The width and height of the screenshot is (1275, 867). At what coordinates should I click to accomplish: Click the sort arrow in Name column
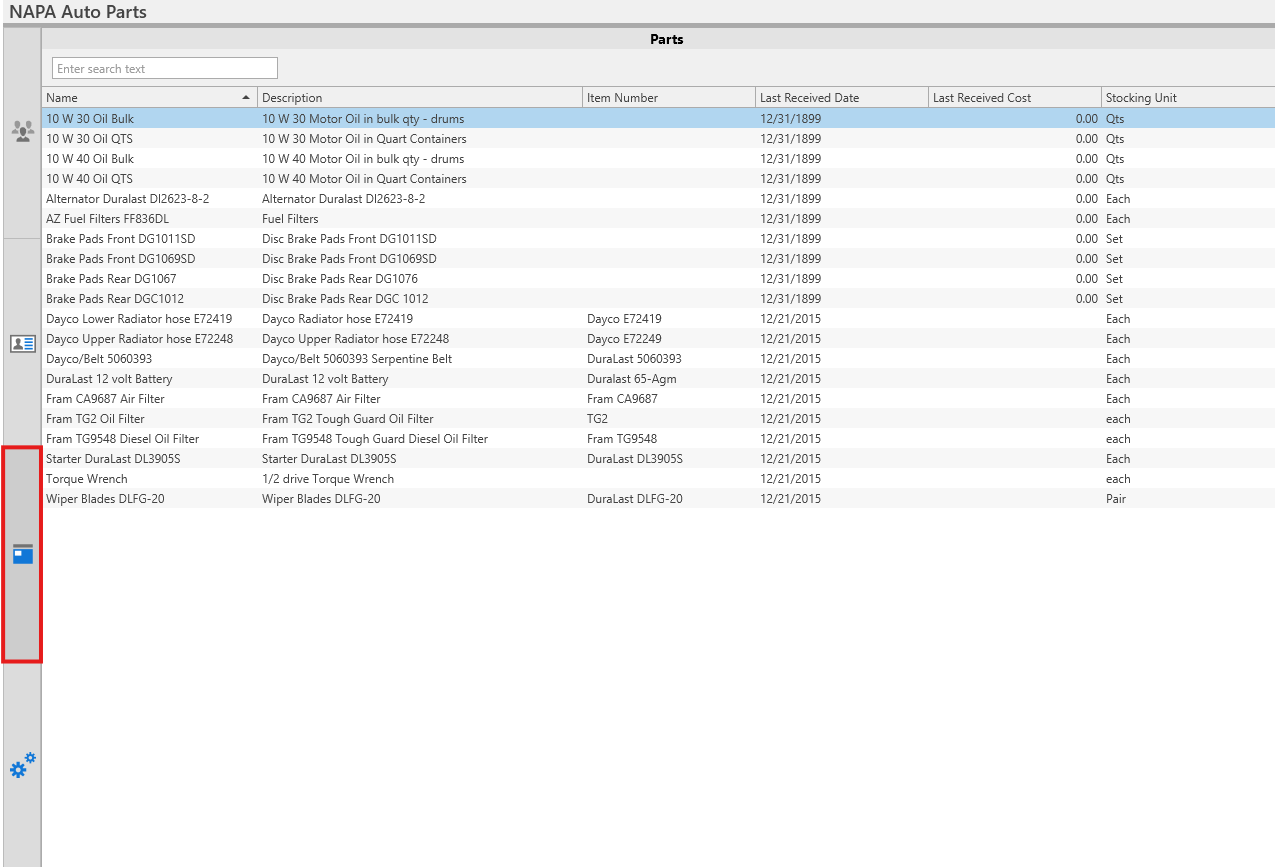(246, 98)
